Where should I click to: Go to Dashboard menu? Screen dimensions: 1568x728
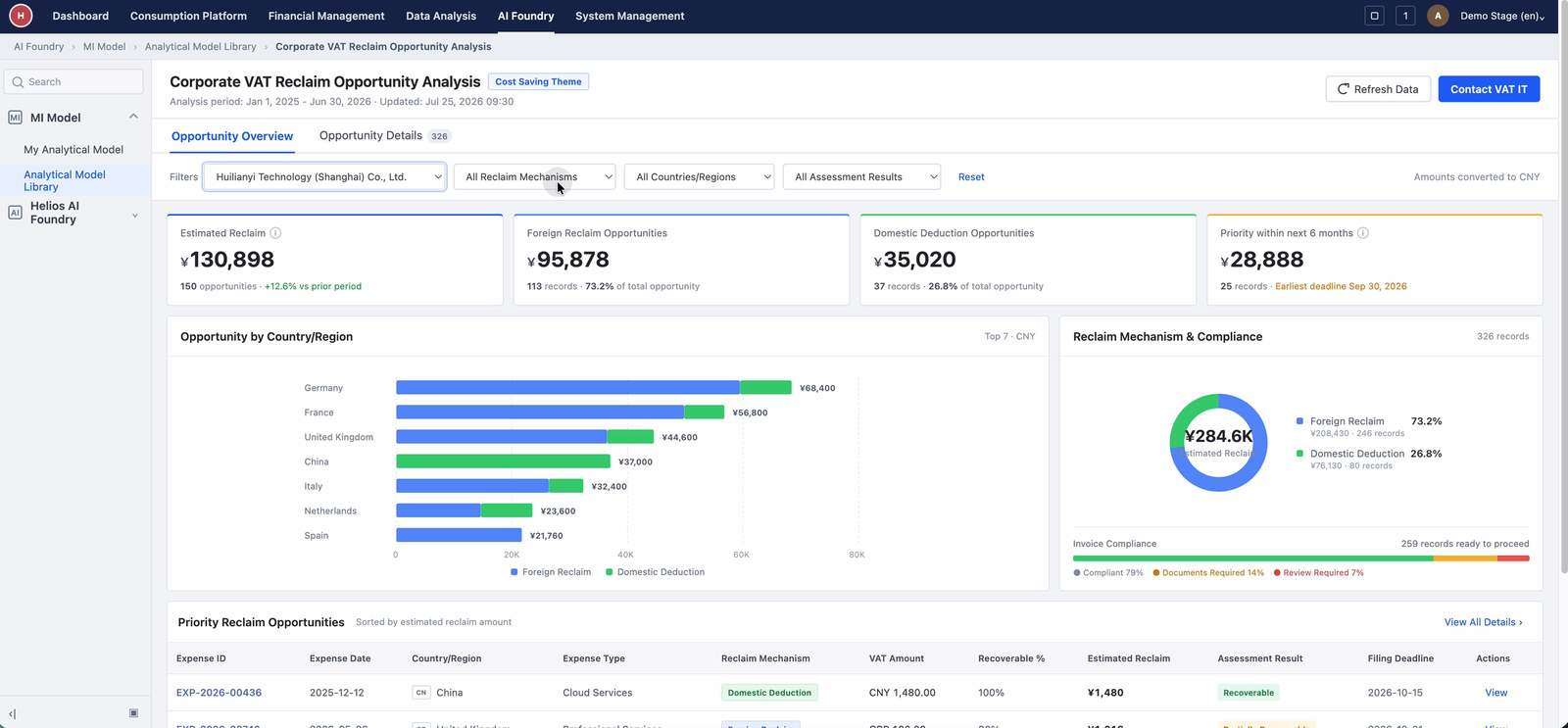coord(80,16)
